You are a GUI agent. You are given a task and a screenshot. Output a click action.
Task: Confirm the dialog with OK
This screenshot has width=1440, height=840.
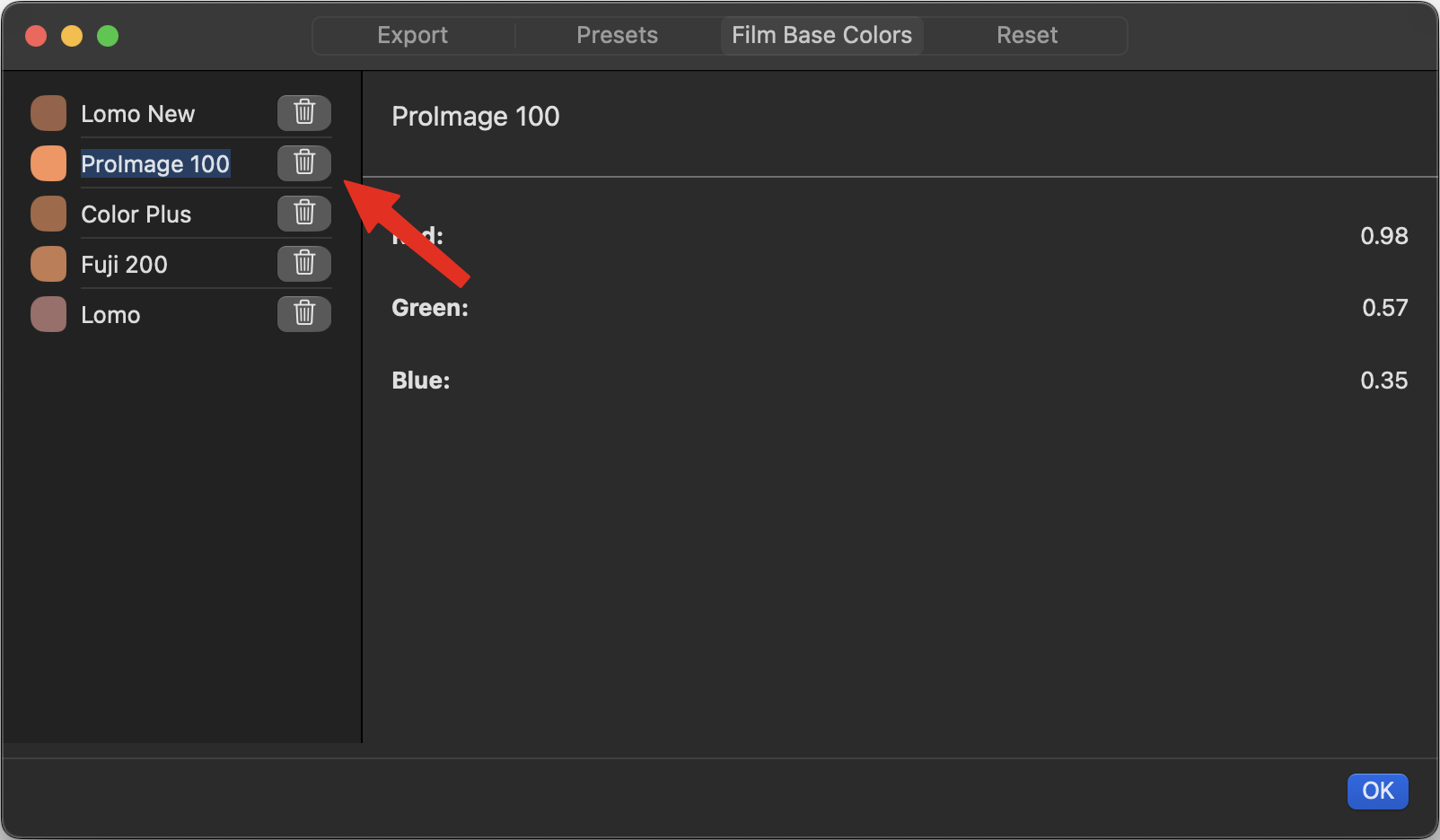pyautogui.click(x=1377, y=791)
